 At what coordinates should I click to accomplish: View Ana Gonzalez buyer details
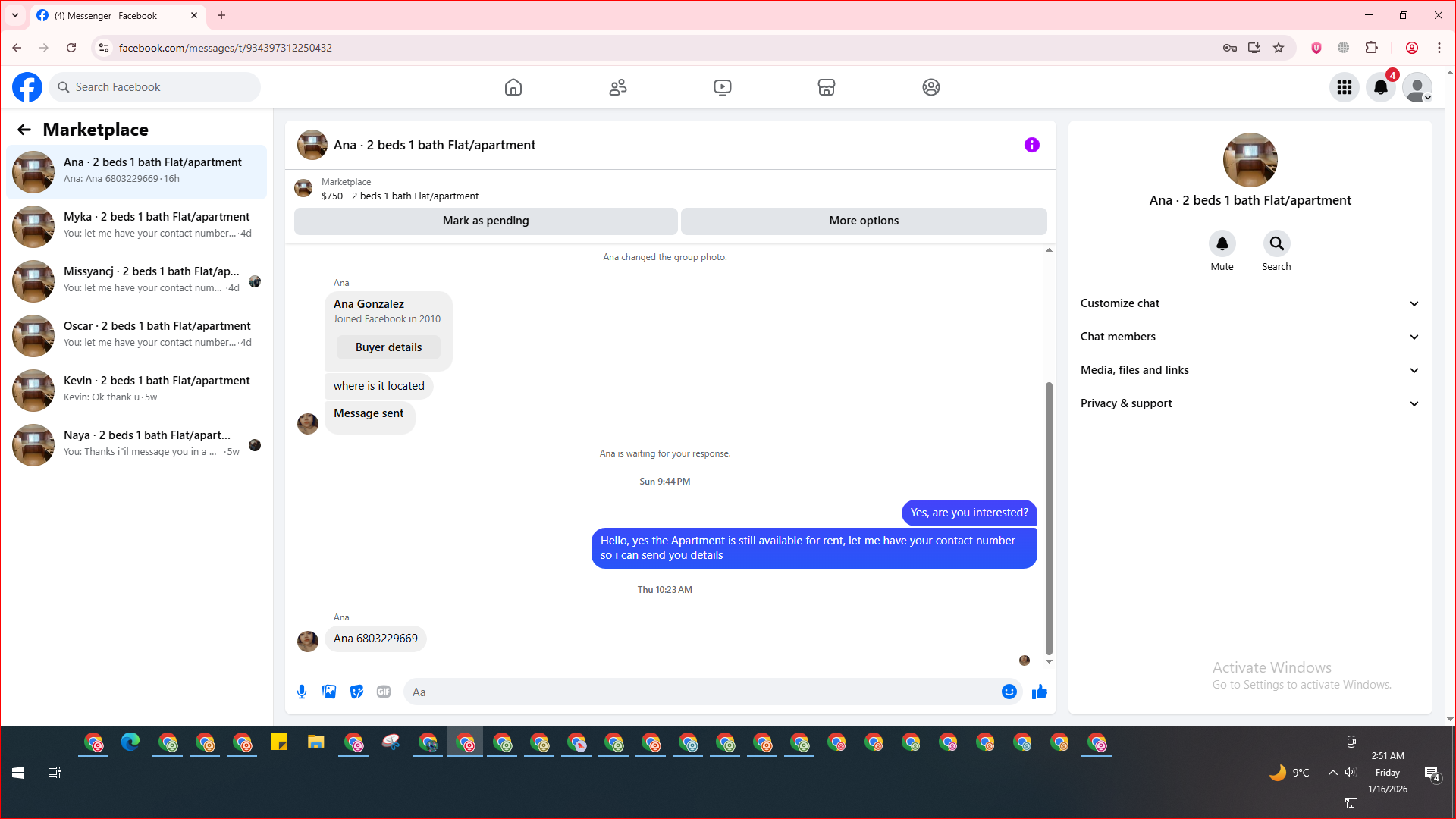point(388,347)
